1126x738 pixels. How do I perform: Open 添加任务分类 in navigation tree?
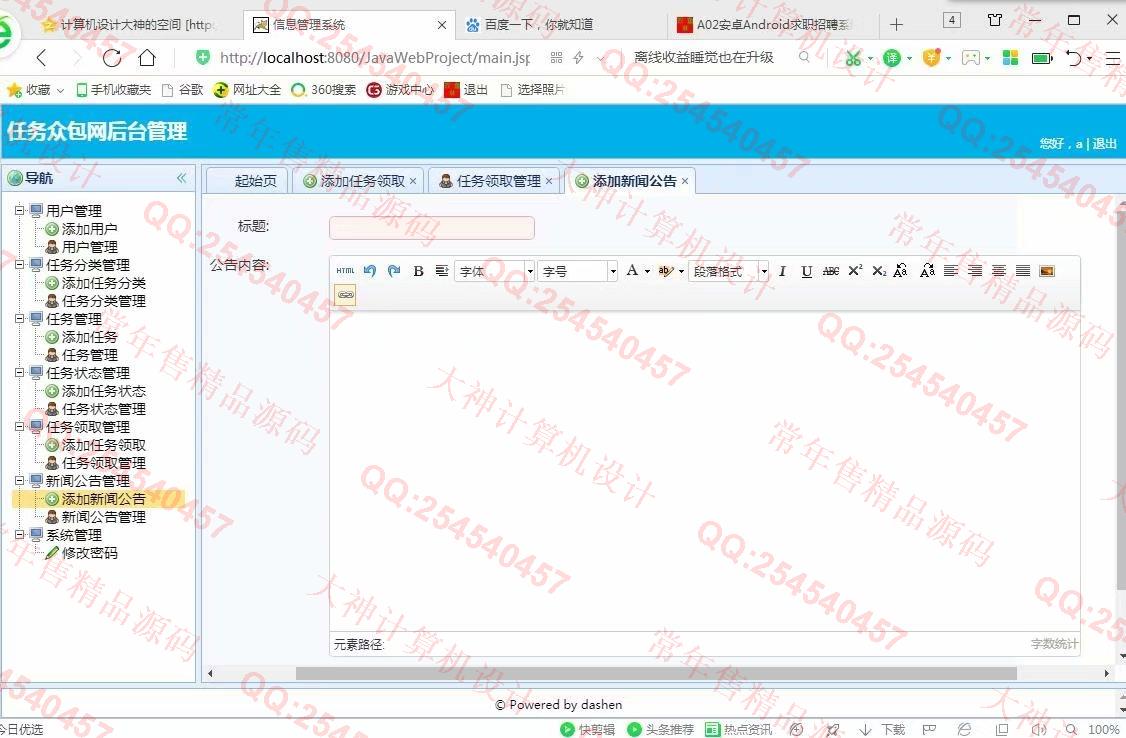coord(103,283)
